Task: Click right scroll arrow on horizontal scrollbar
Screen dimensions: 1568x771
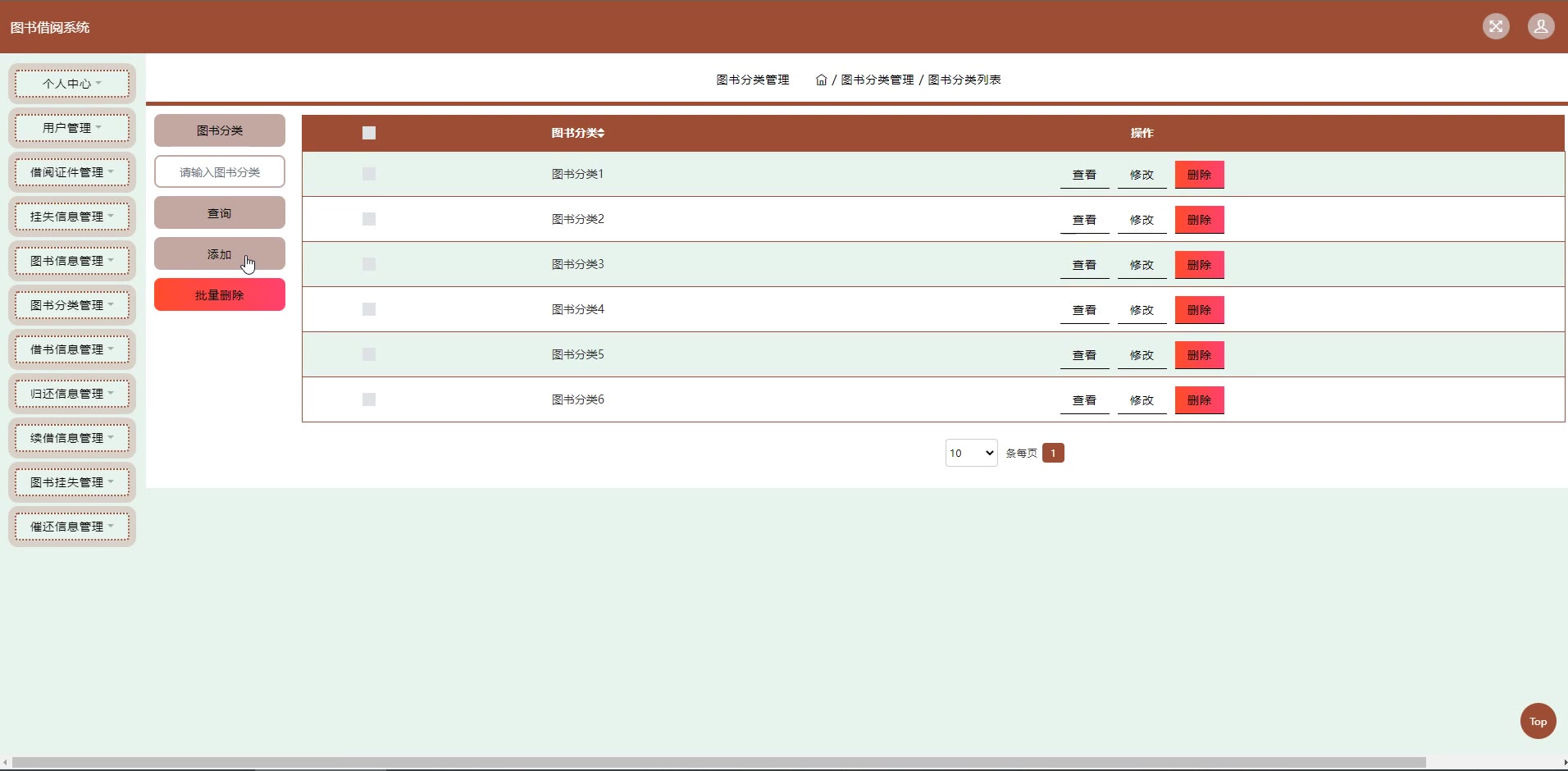Action: (x=1564, y=763)
